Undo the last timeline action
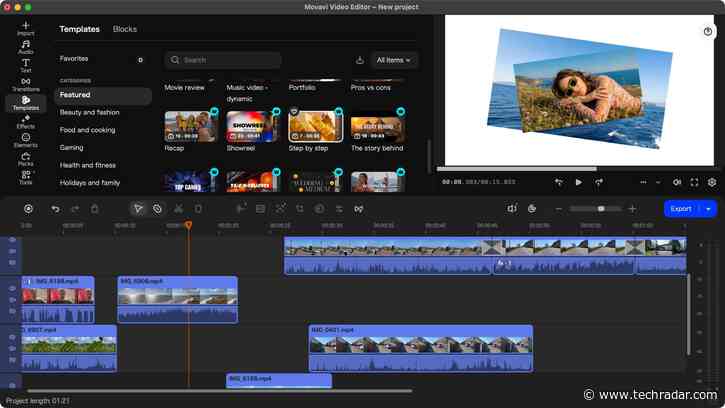Viewport: 725px width, 408px height. point(55,209)
